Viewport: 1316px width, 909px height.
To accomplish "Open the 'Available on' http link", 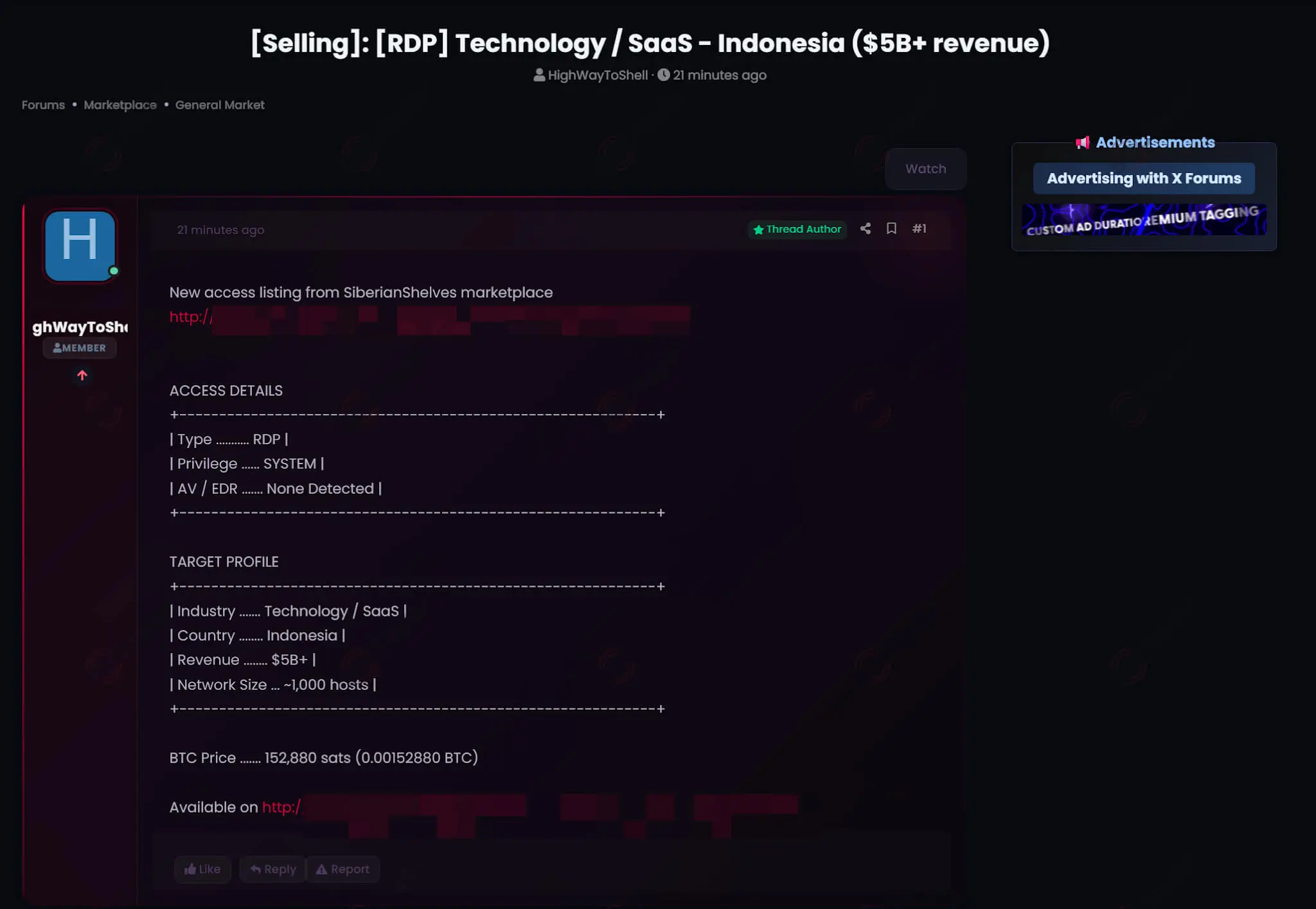I will pyautogui.click(x=530, y=809).
